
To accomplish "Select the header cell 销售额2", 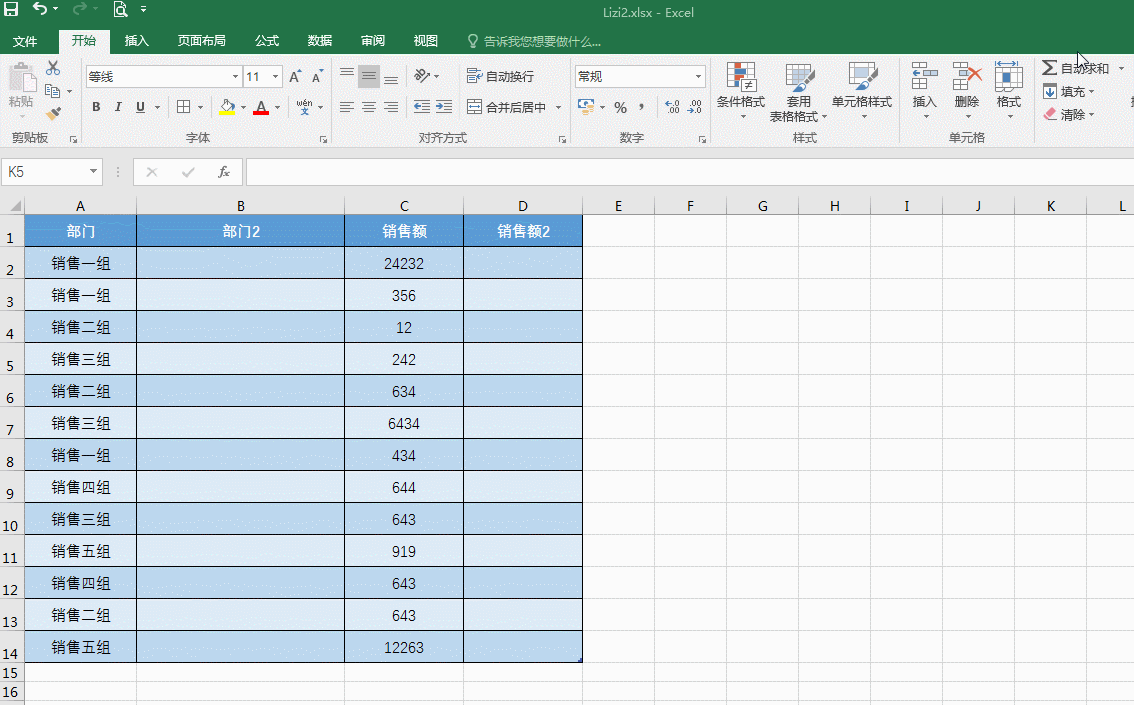I will (x=523, y=231).
